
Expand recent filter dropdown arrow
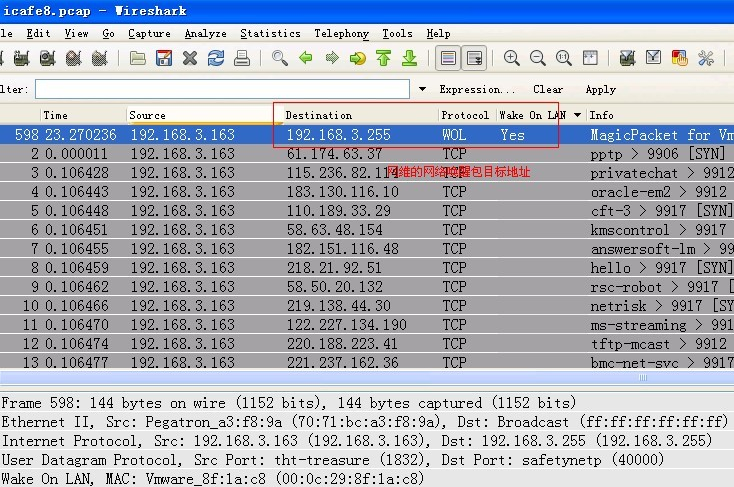coord(422,89)
